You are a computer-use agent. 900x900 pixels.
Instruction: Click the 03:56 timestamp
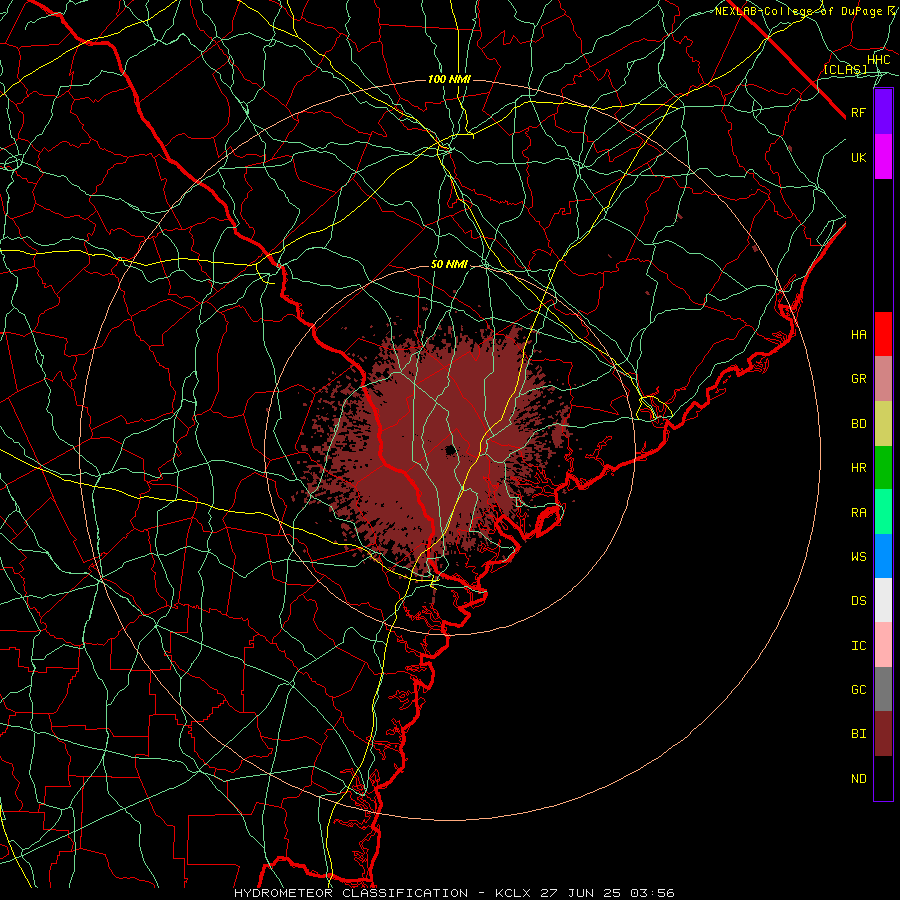coord(652,893)
